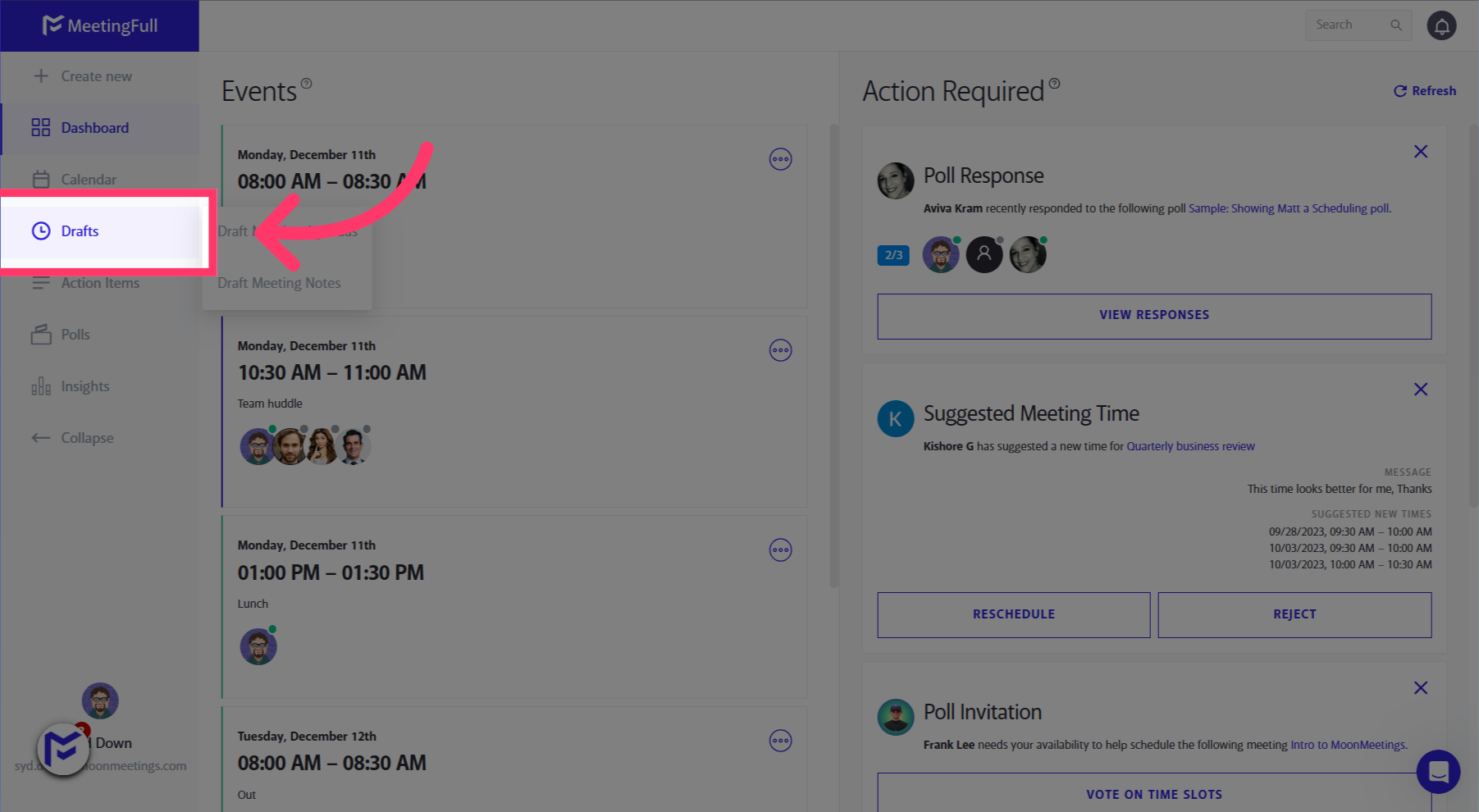Open options for 01:00 PM Lunch event
Viewport: 1479px width, 812px height.
click(780, 550)
